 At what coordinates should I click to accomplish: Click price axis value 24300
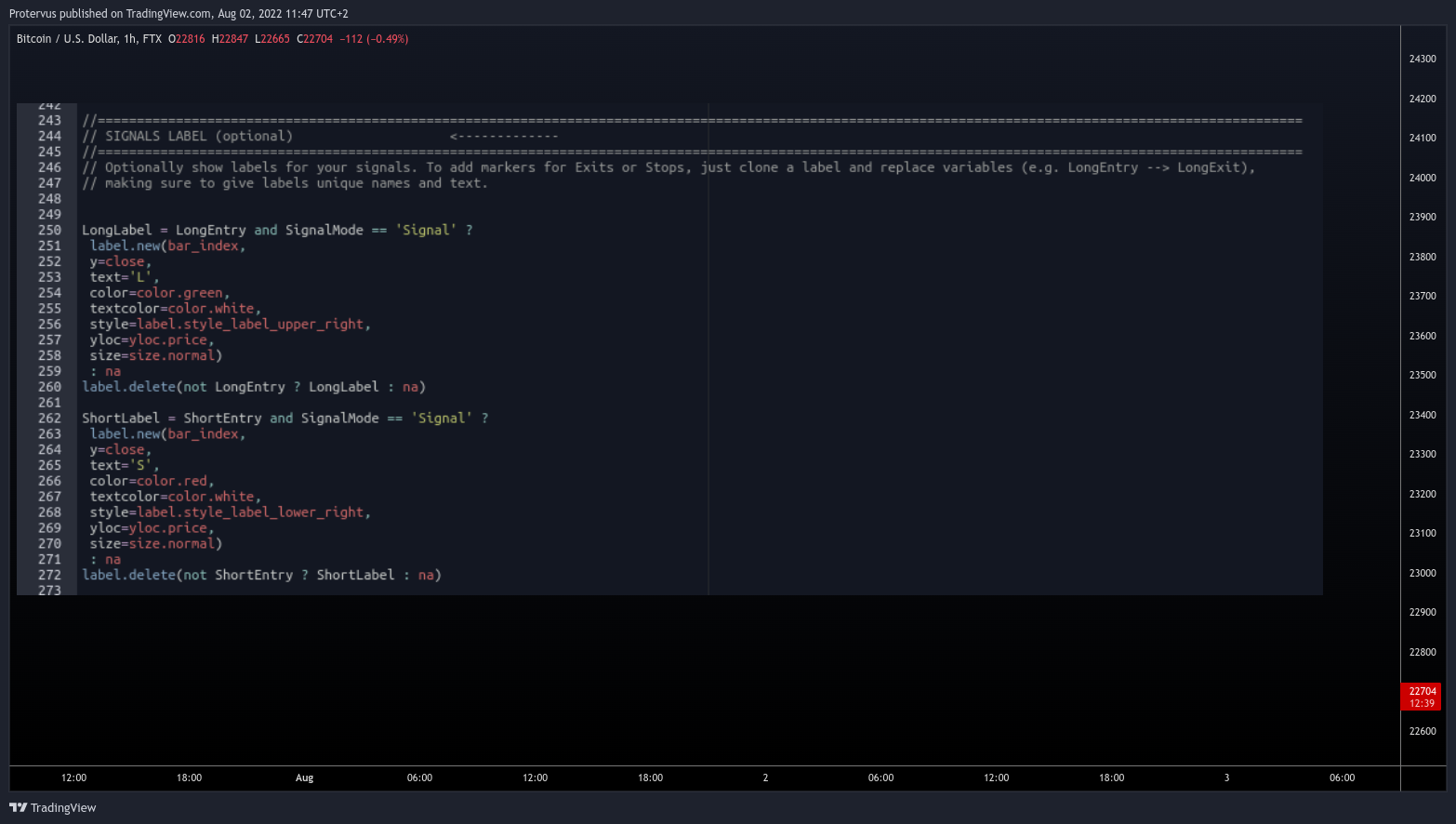[1423, 59]
